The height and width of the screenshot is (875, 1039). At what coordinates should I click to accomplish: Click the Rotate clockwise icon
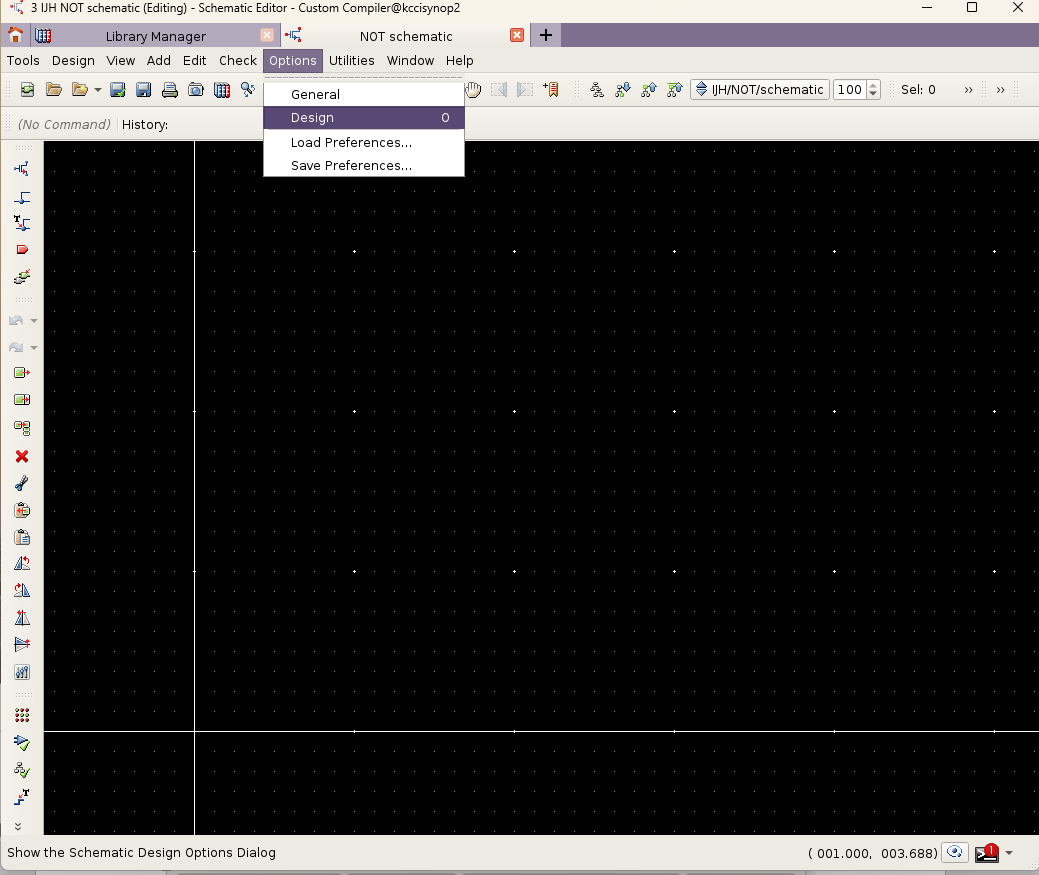(x=22, y=590)
